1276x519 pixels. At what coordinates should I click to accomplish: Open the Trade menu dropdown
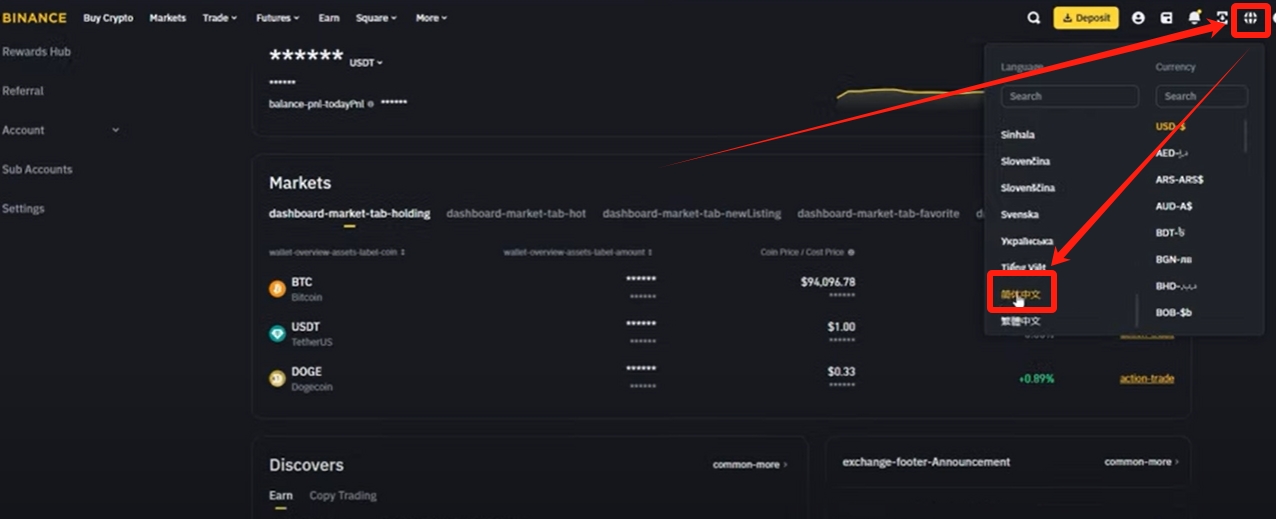220,18
